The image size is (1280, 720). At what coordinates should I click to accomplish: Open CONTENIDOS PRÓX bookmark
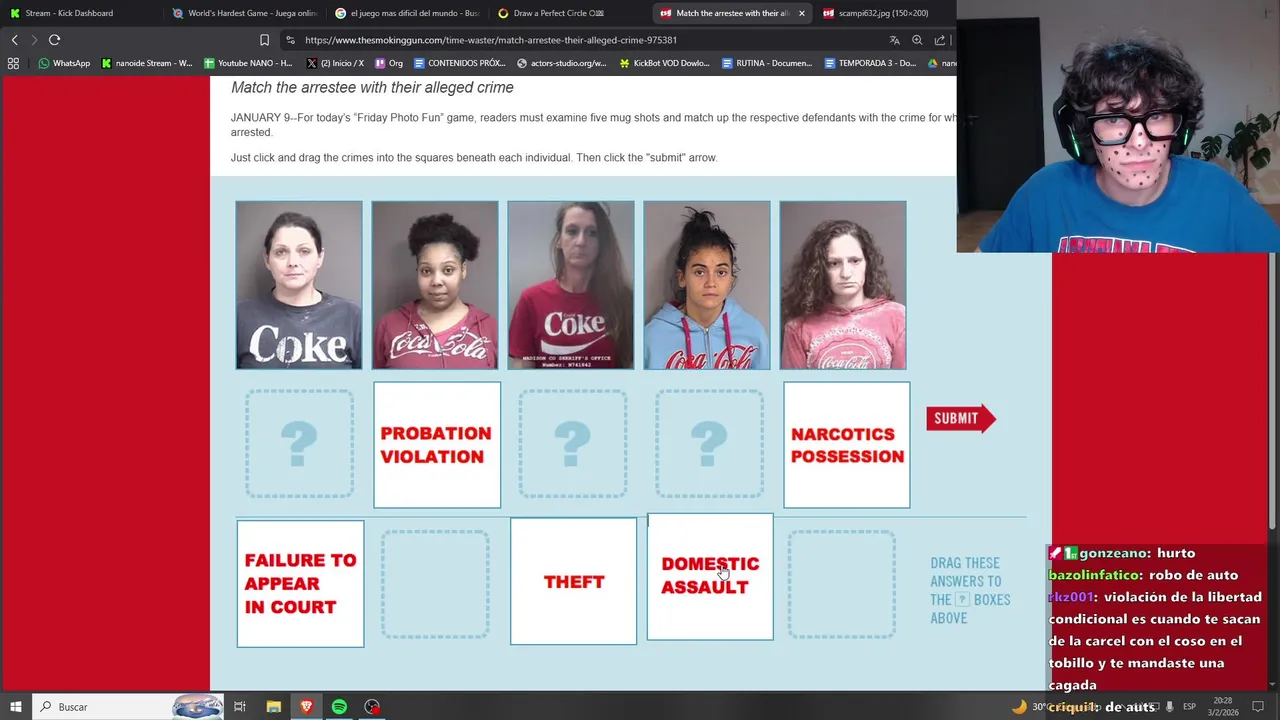pos(460,63)
